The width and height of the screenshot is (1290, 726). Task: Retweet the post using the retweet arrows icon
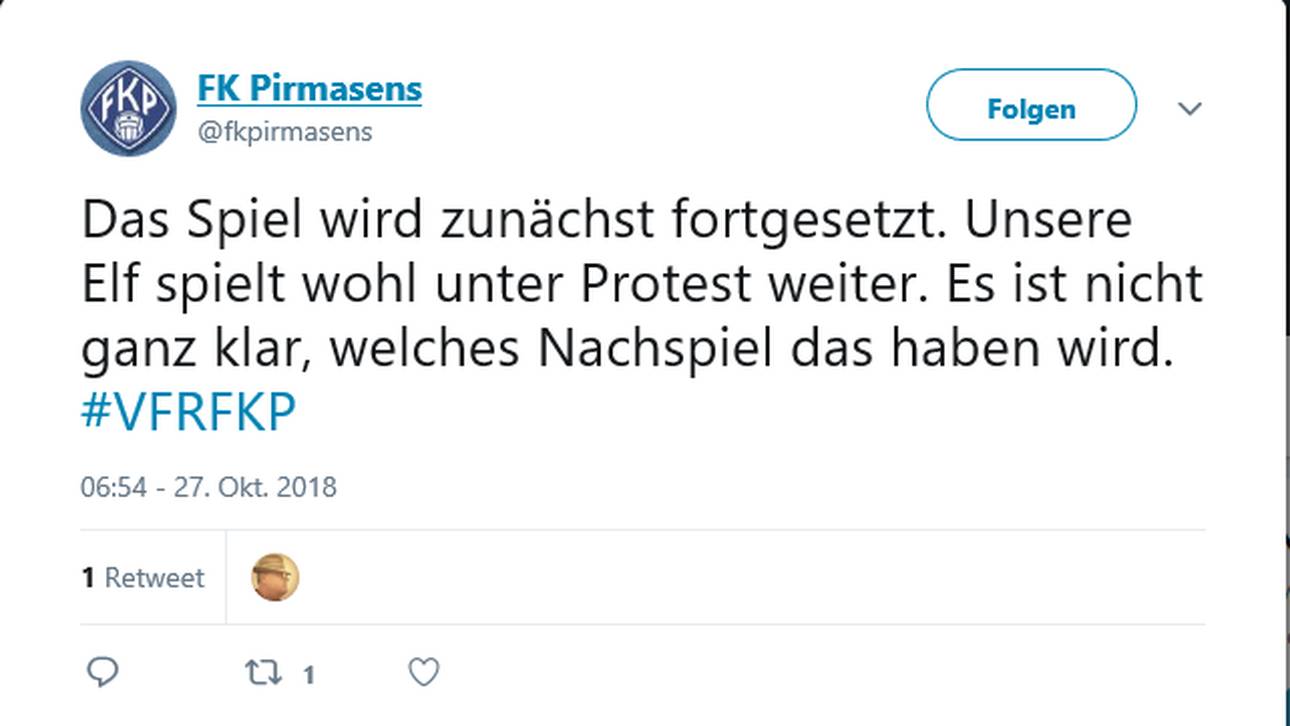[264, 673]
